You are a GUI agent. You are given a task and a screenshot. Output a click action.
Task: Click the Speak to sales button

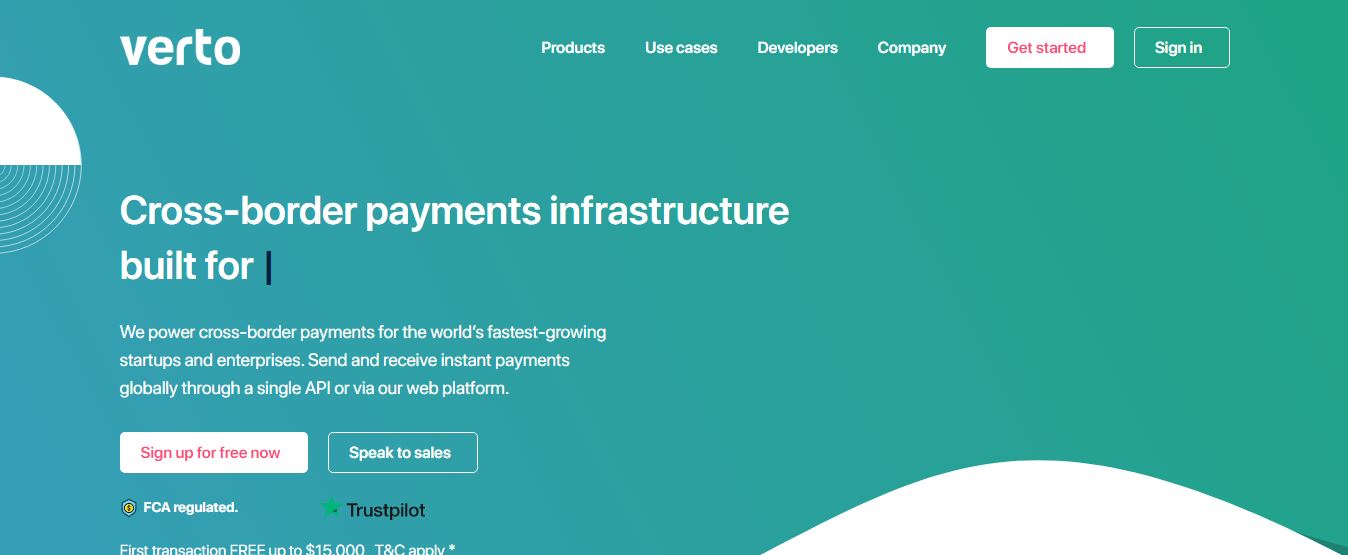pos(402,452)
